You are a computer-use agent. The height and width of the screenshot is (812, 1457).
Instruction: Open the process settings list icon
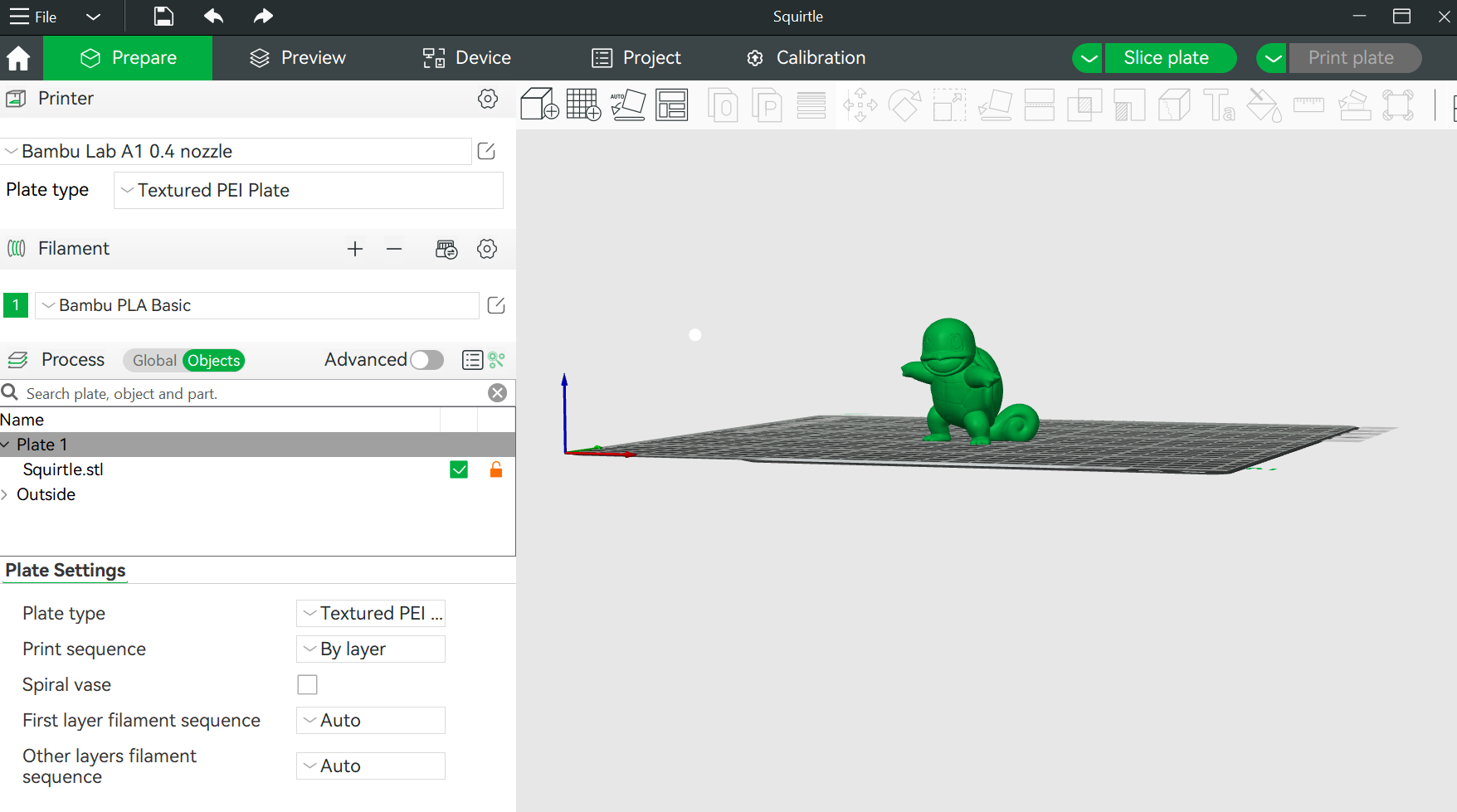(x=472, y=360)
